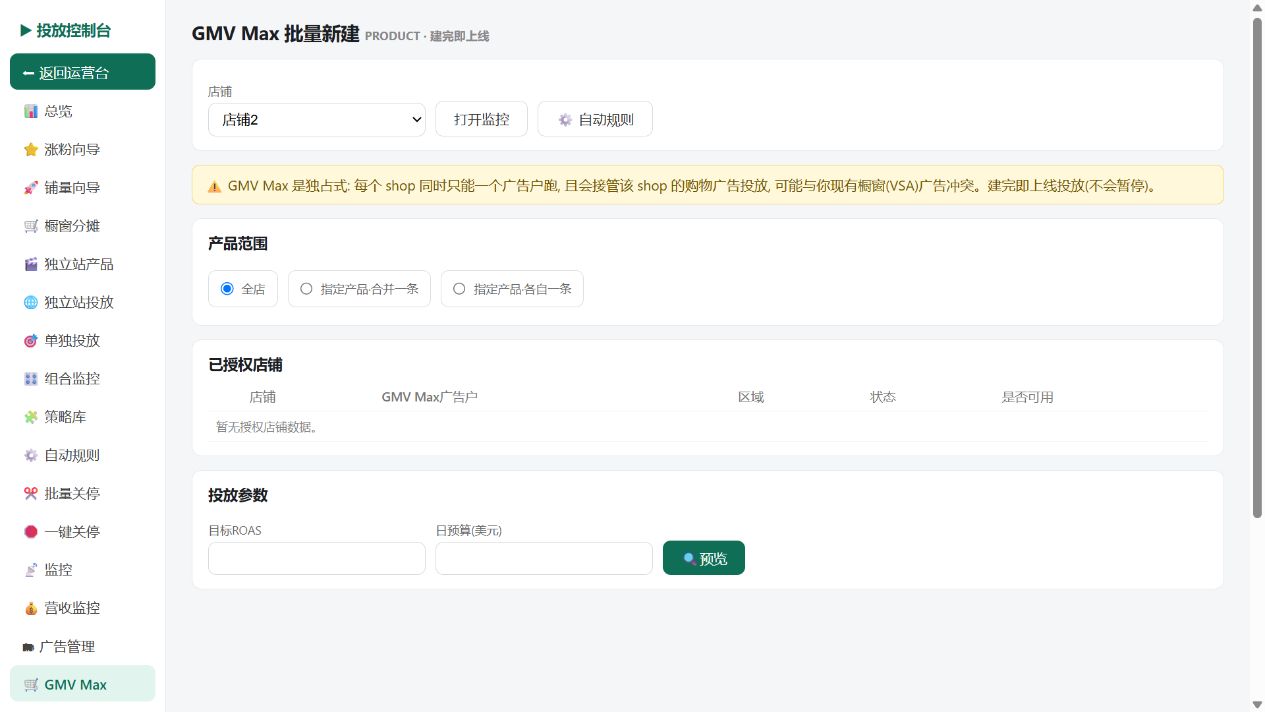The image size is (1265, 712).
Task: Choose 指定产品·合并一条 radio option
Action: 359,289
